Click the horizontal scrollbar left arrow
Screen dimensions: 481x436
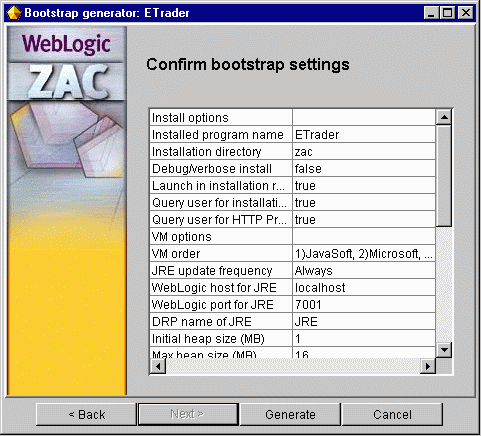tap(158, 366)
